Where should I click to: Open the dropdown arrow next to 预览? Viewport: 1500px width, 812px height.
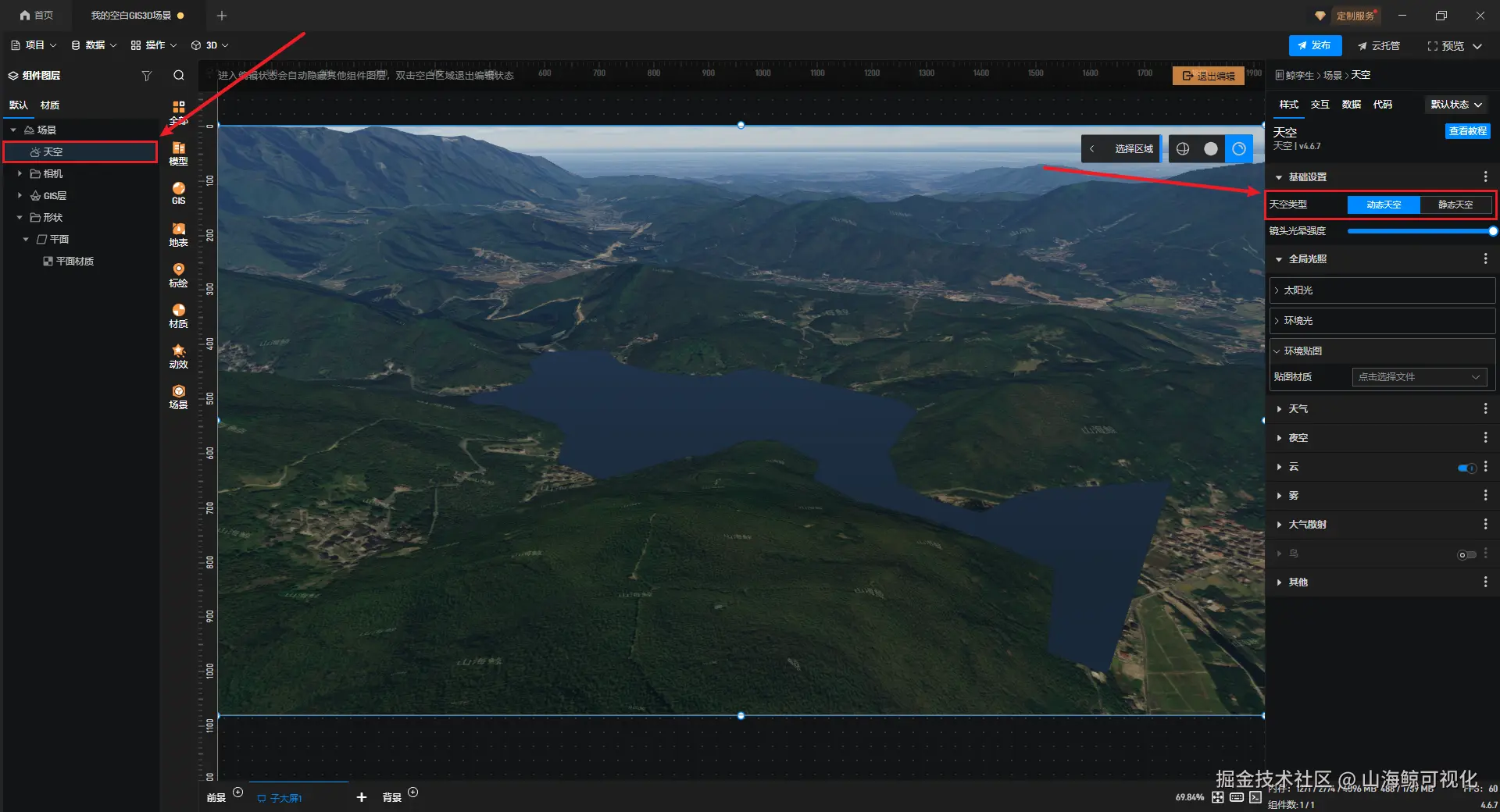tap(1478, 46)
